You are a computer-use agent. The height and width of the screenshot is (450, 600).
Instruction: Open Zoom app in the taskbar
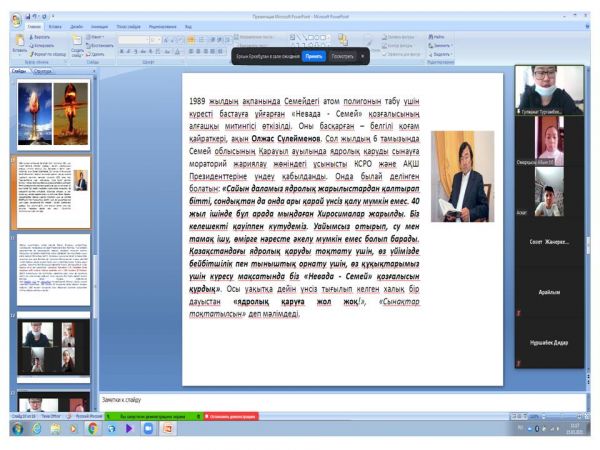[148, 428]
